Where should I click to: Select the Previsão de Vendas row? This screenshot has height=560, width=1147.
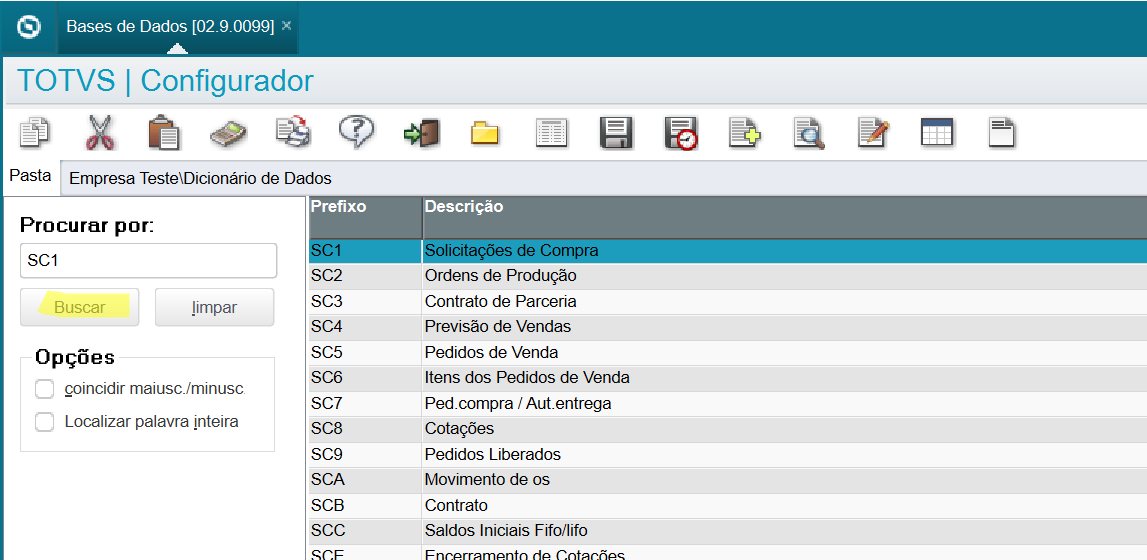728,327
